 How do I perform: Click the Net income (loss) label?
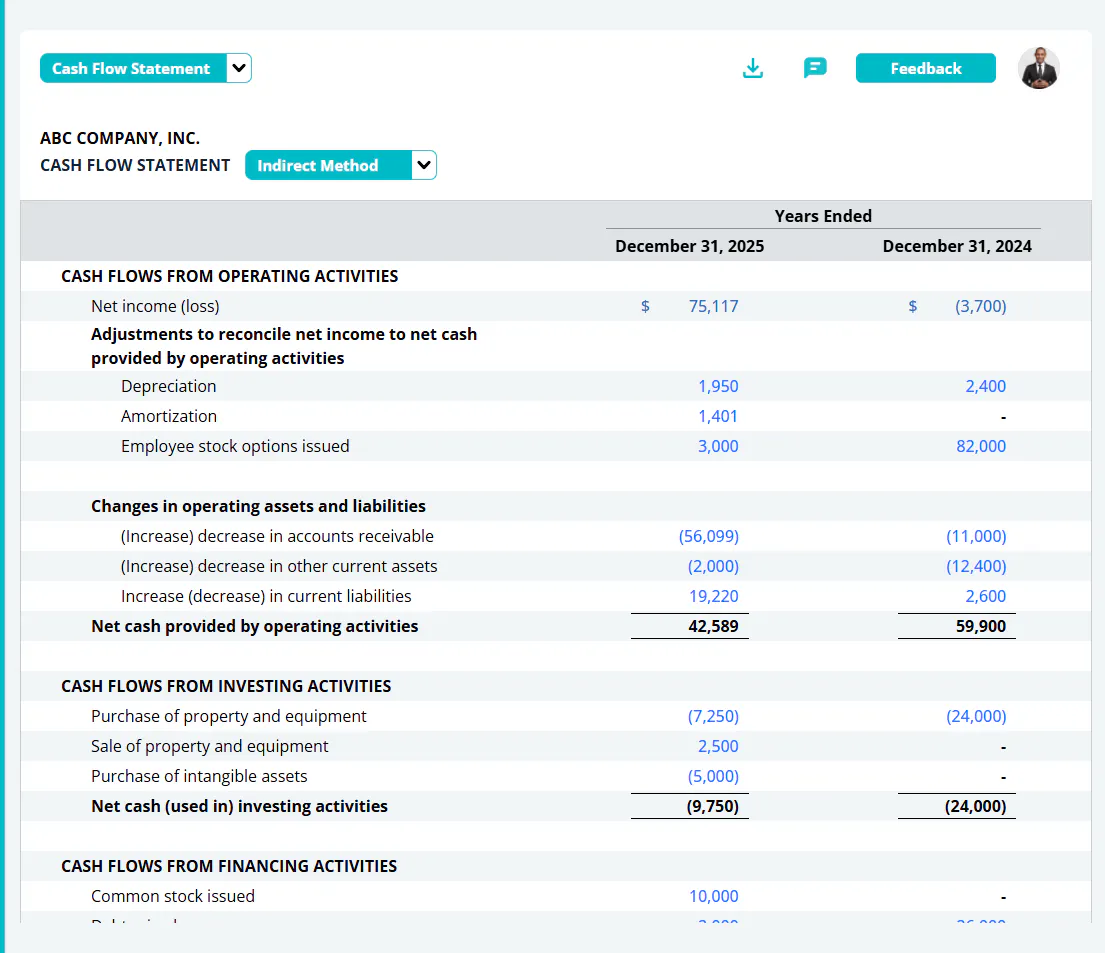tap(155, 307)
